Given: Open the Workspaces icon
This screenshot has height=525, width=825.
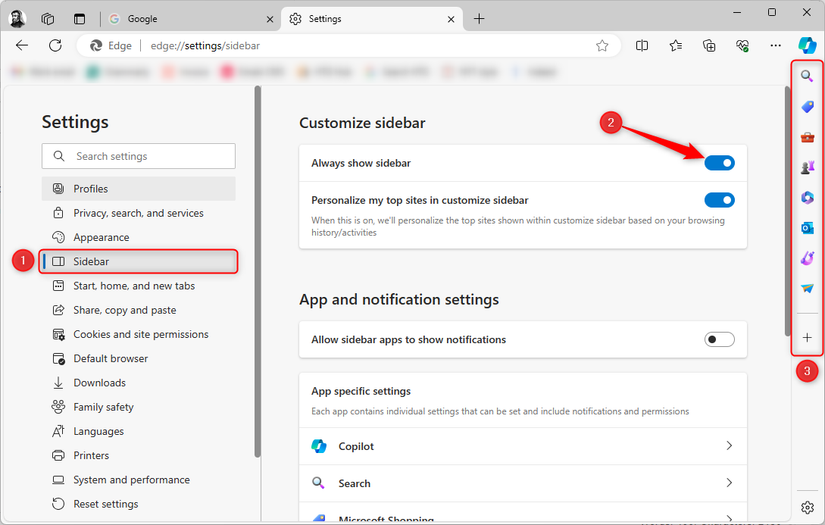Looking at the screenshot, I should click(x=47, y=19).
